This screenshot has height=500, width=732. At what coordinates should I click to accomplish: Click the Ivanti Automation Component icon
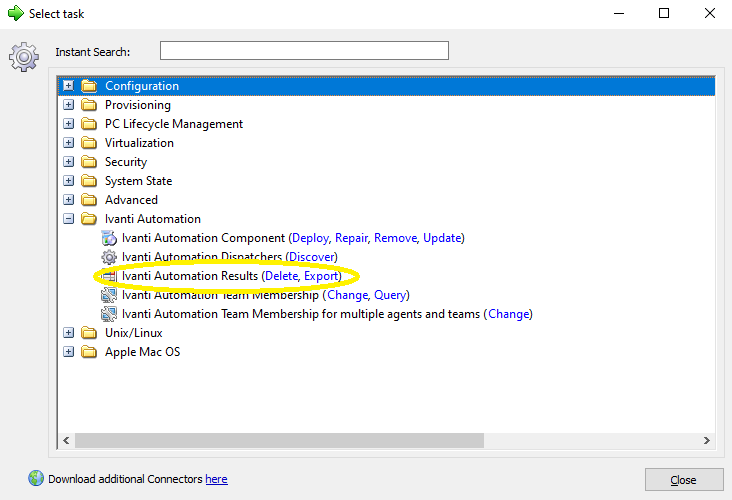point(109,238)
